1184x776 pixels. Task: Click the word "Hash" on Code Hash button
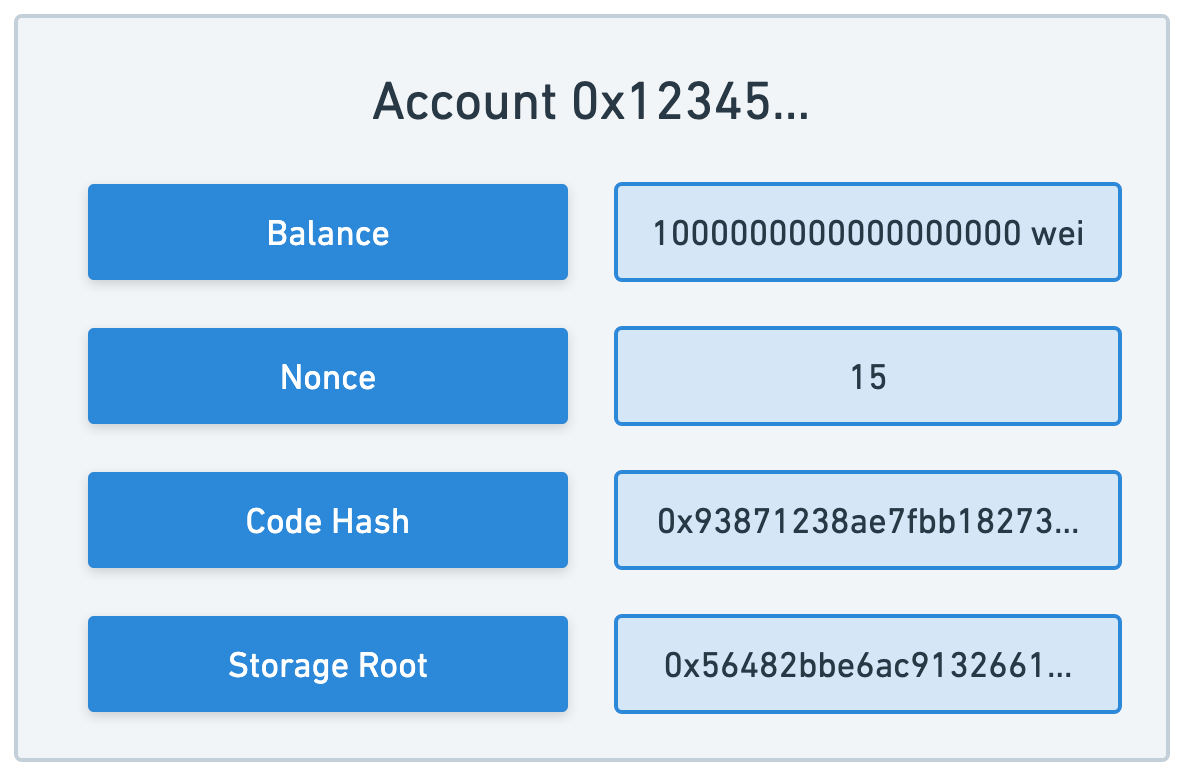click(371, 521)
